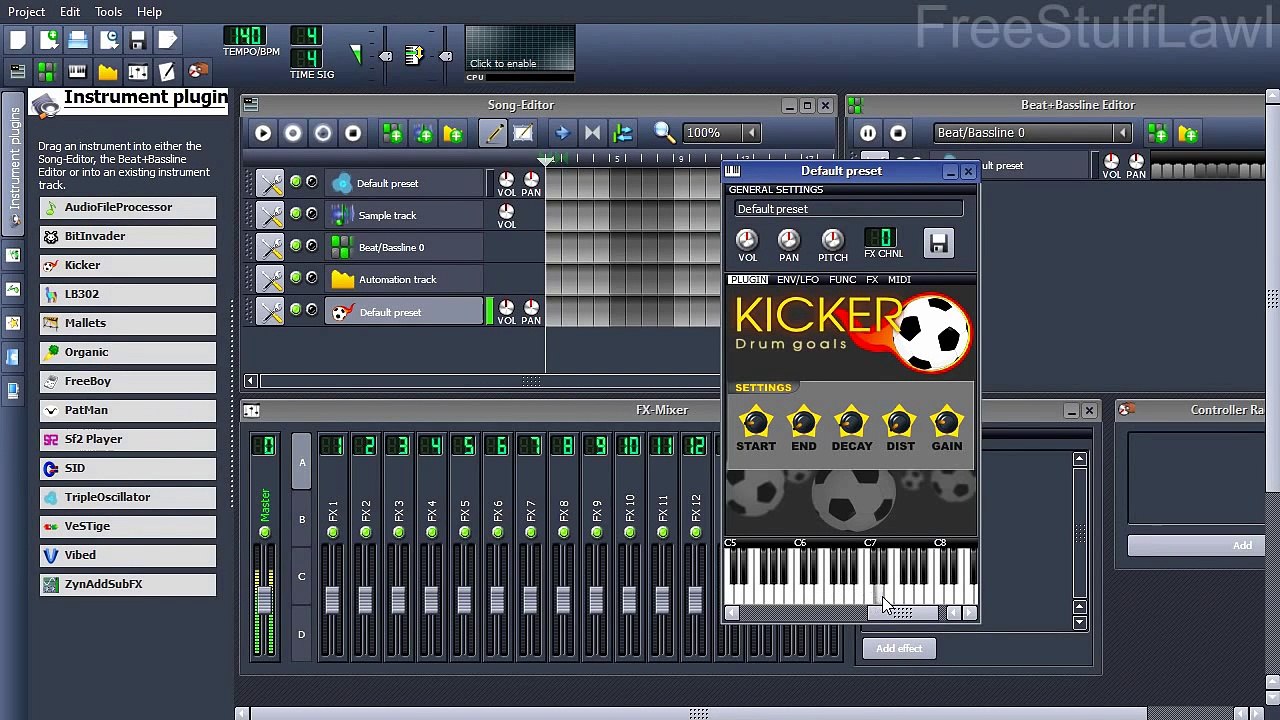1280x720 pixels.
Task: Save the project with the floppy disk icon
Action: coord(138,40)
